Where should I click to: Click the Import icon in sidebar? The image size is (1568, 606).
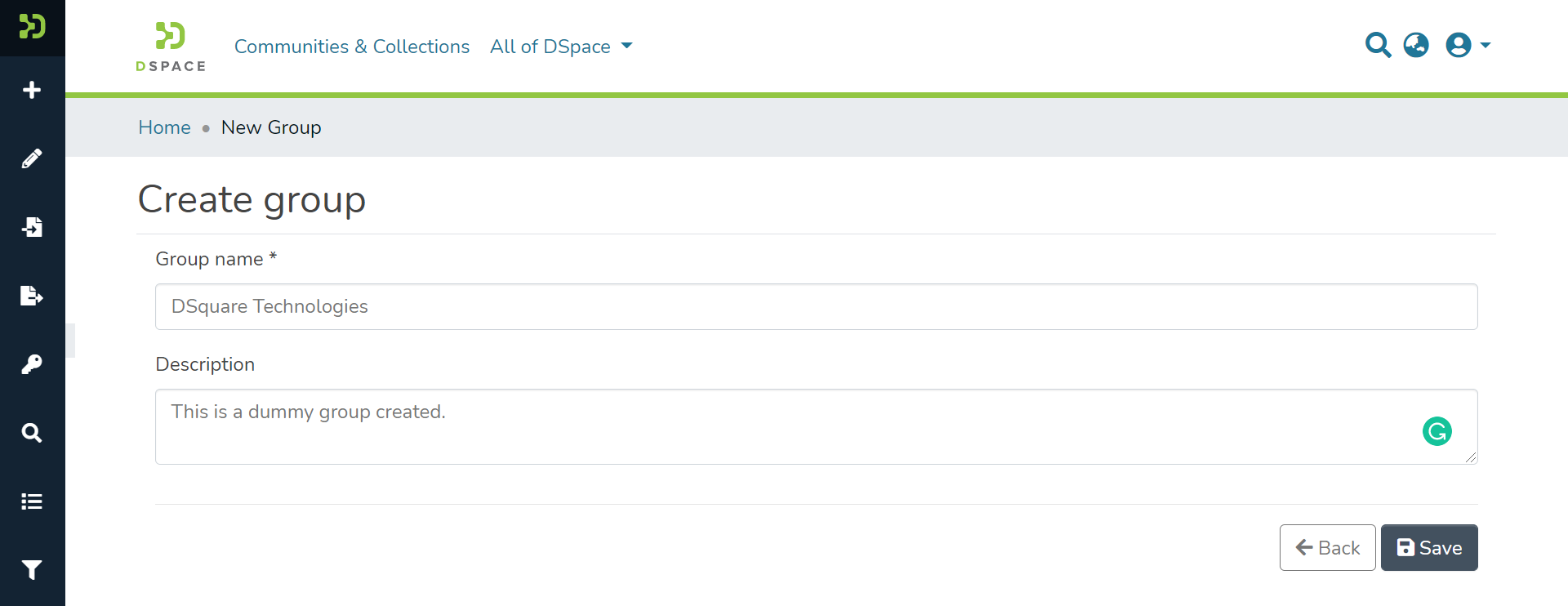32,227
